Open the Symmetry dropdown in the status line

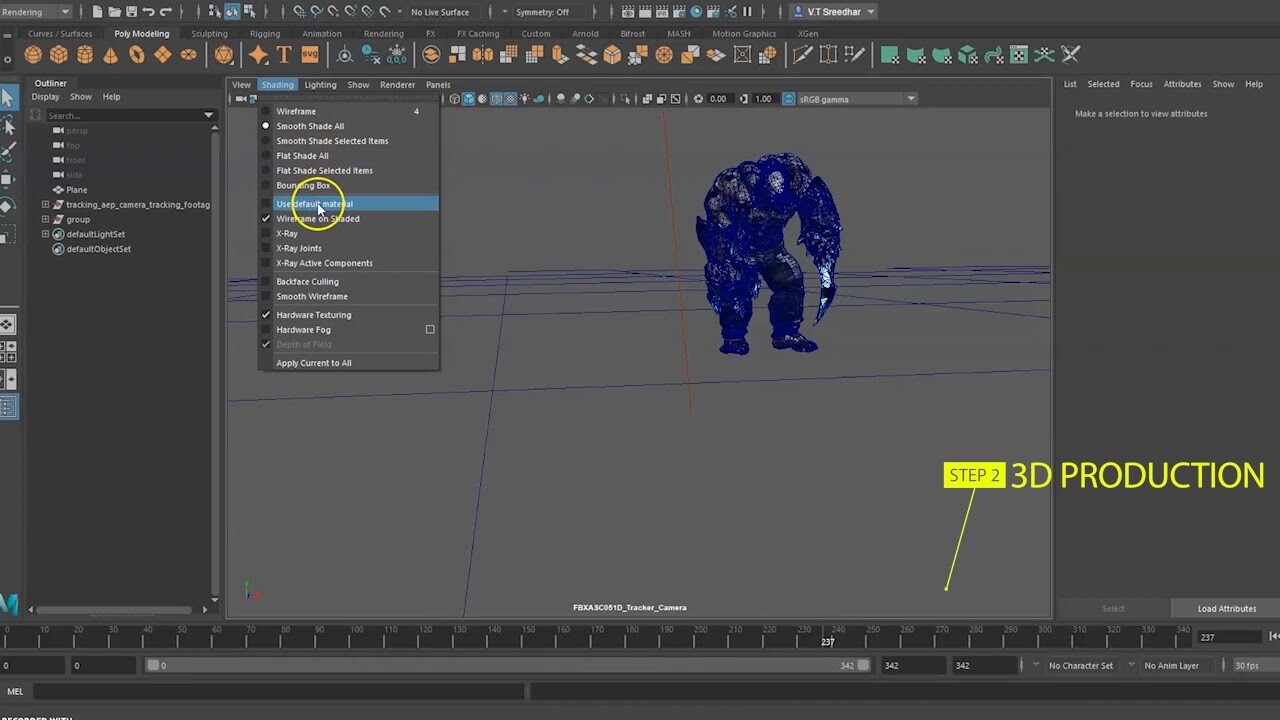click(x=548, y=12)
